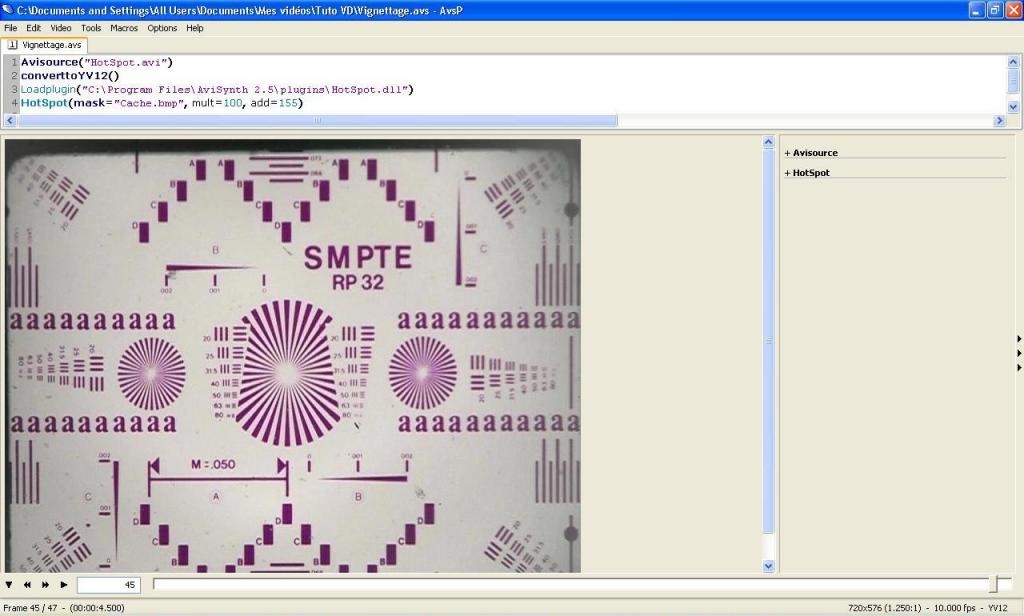This screenshot has width=1024, height=616.
Task: Open the Help menu
Action: tap(195, 28)
